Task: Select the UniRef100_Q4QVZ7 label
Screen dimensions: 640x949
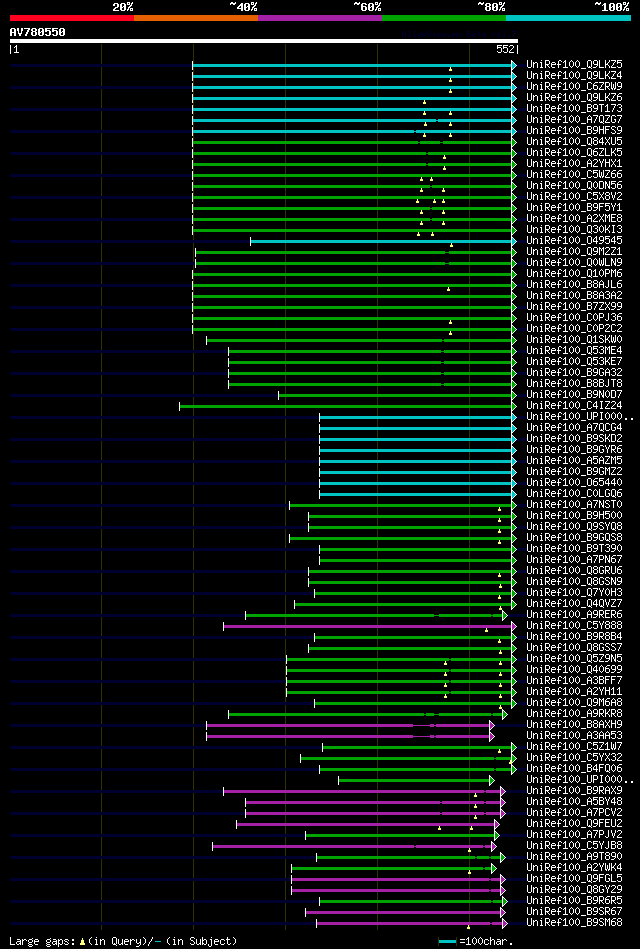Action: click(x=575, y=605)
